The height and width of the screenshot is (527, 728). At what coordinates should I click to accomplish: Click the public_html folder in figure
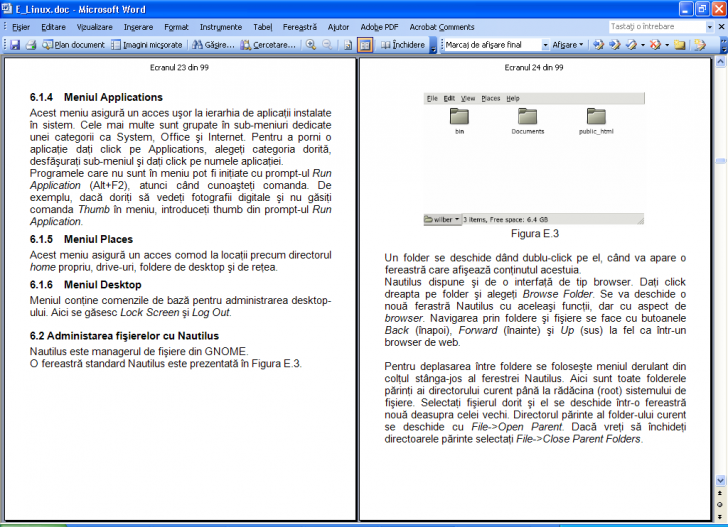click(596, 120)
